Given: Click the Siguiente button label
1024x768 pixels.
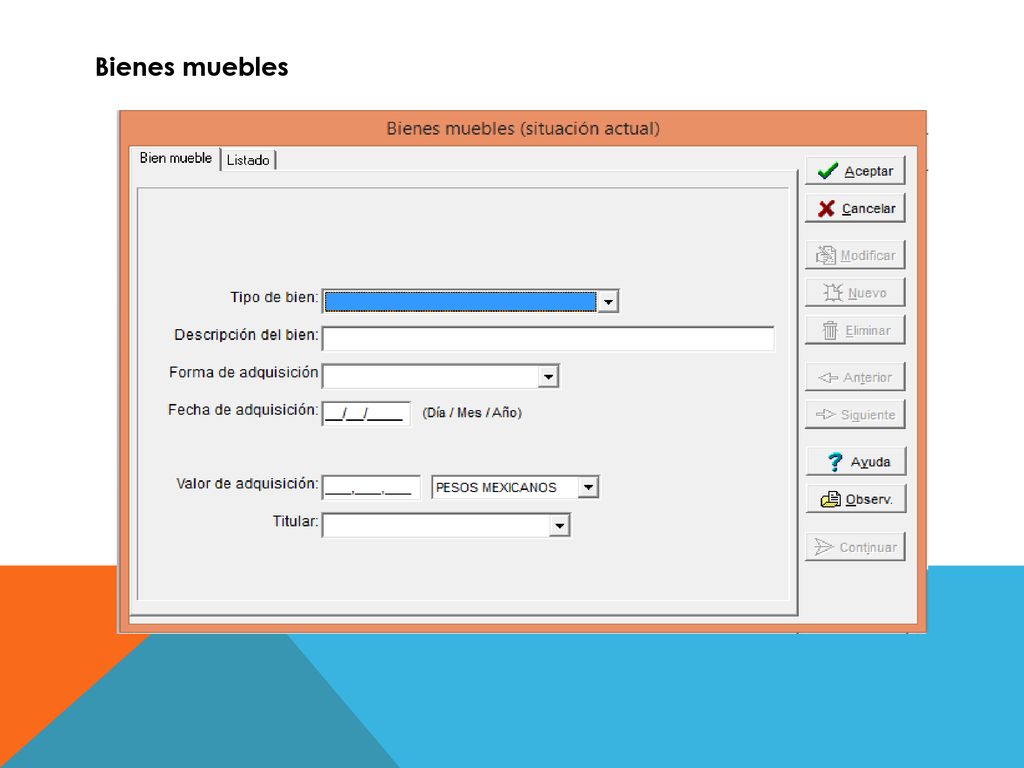Looking at the screenshot, I should point(868,415).
